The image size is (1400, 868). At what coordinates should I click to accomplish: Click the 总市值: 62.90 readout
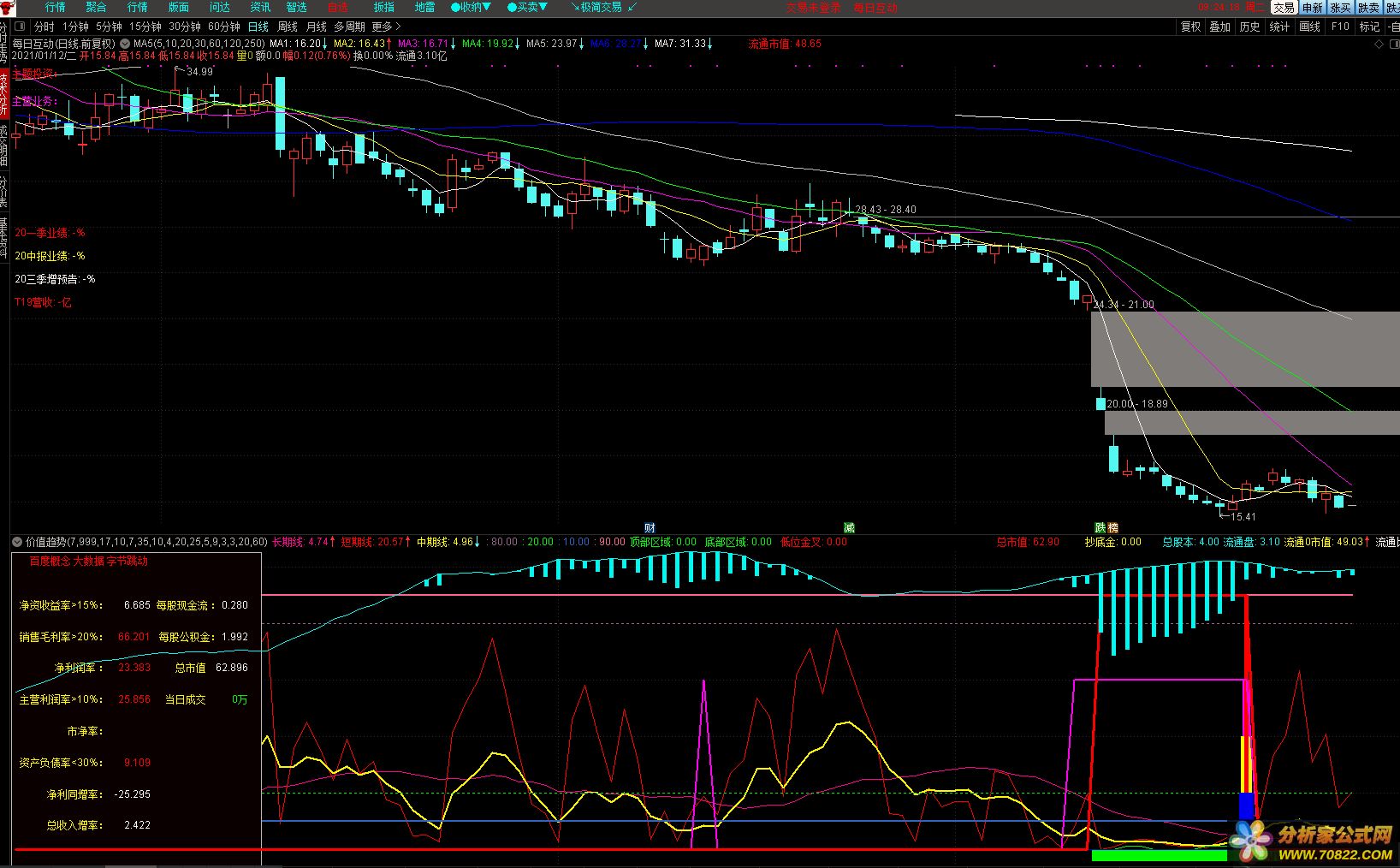coord(1028,542)
